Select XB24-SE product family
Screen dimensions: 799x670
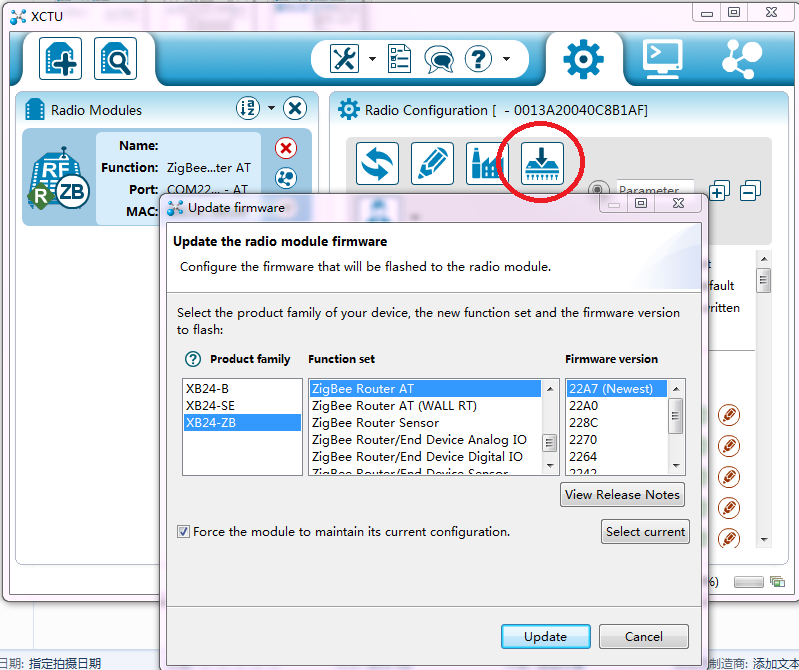(x=242, y=406)
